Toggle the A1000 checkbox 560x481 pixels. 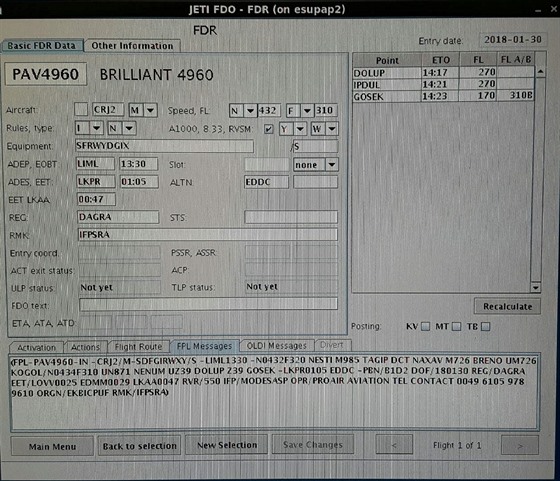[x=268, y=129]
